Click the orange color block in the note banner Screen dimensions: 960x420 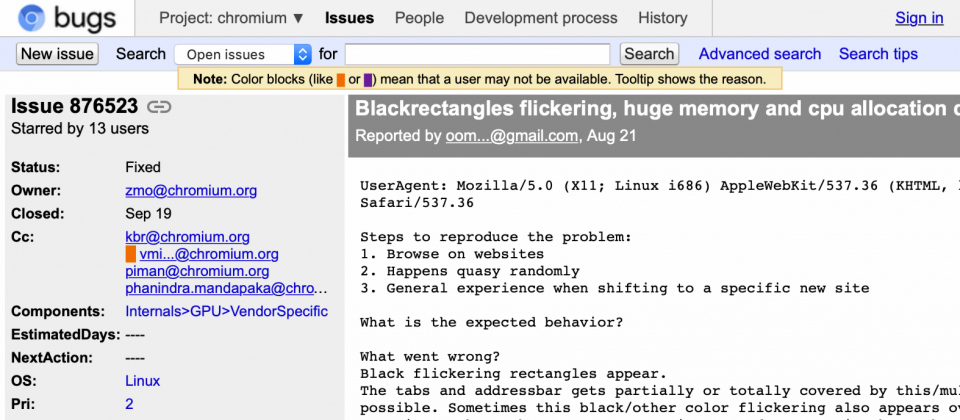341,80
